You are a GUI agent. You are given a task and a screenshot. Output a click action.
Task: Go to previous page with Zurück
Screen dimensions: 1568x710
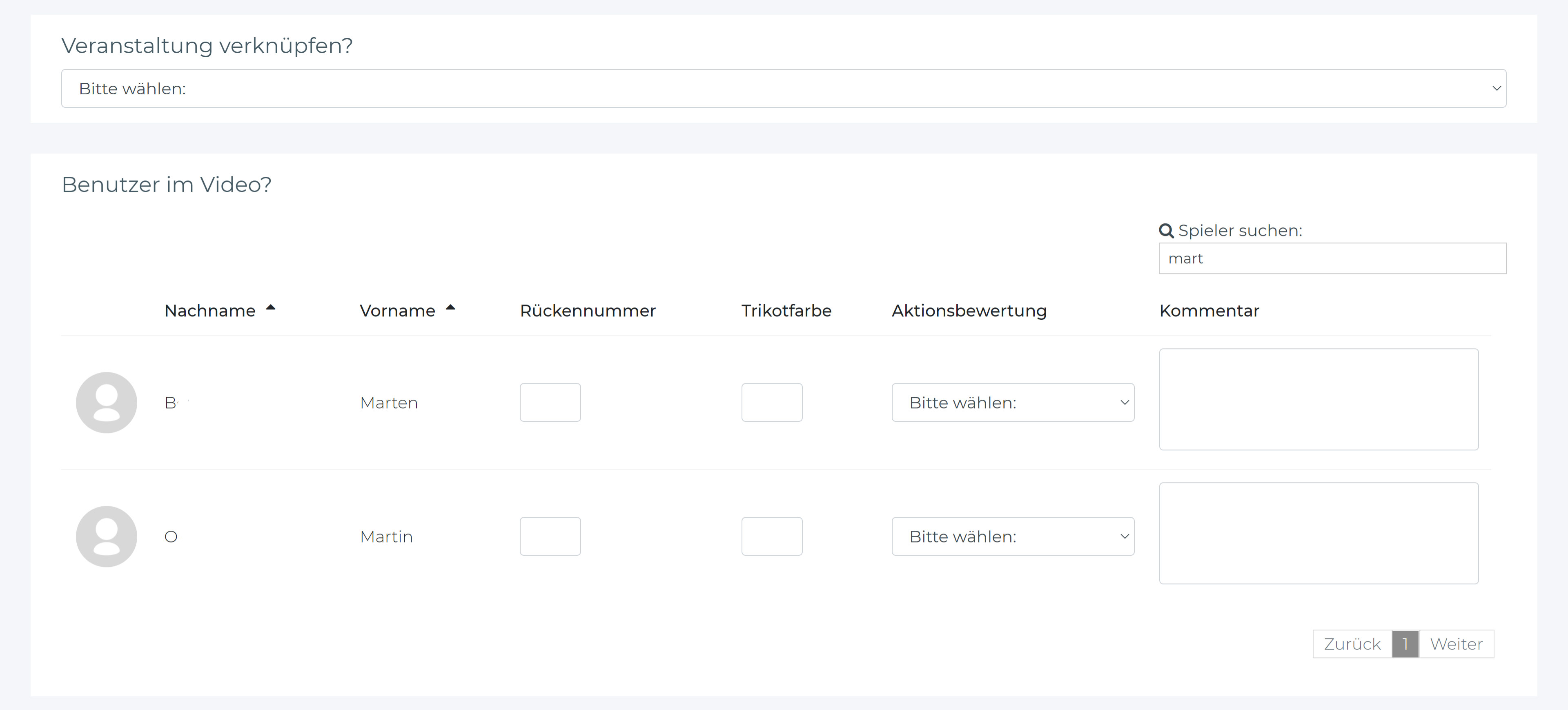point(1352,644)
